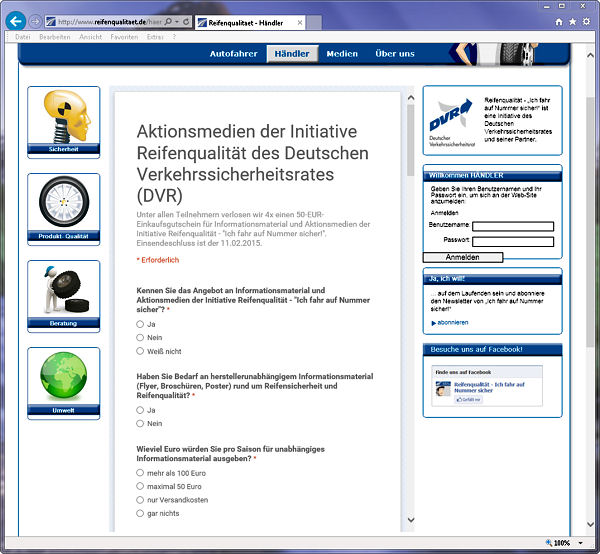Click the Benutzername input field

pos(513,226)
